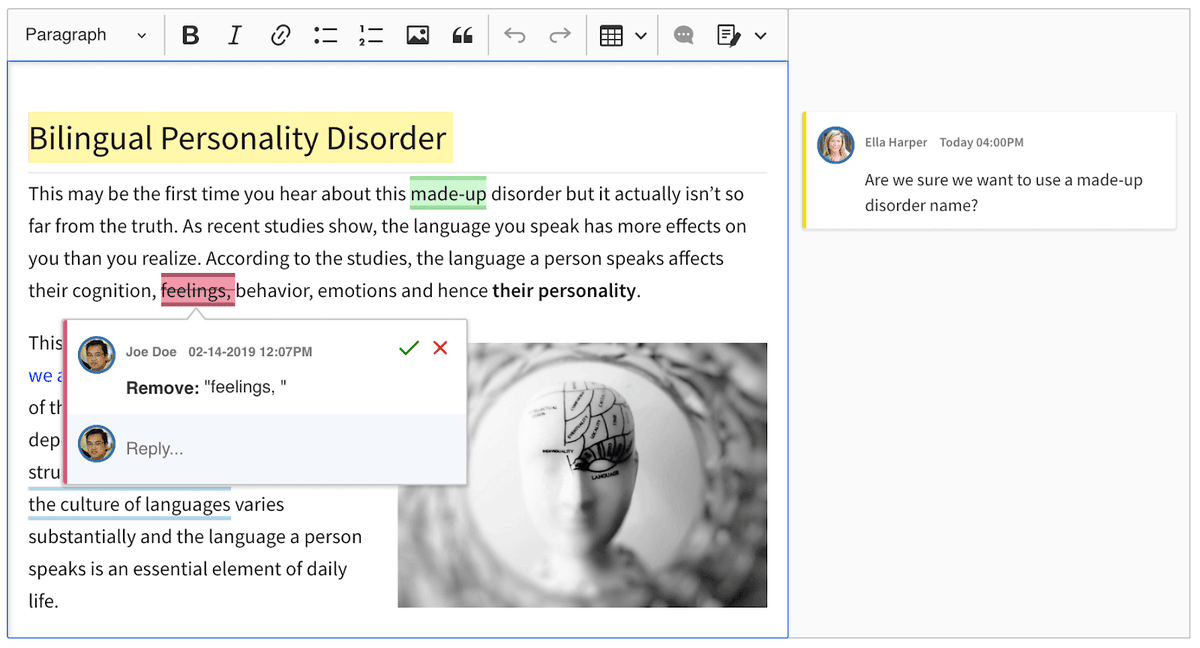
Task: Redo the last undone change
Action: tap(560, 35)
